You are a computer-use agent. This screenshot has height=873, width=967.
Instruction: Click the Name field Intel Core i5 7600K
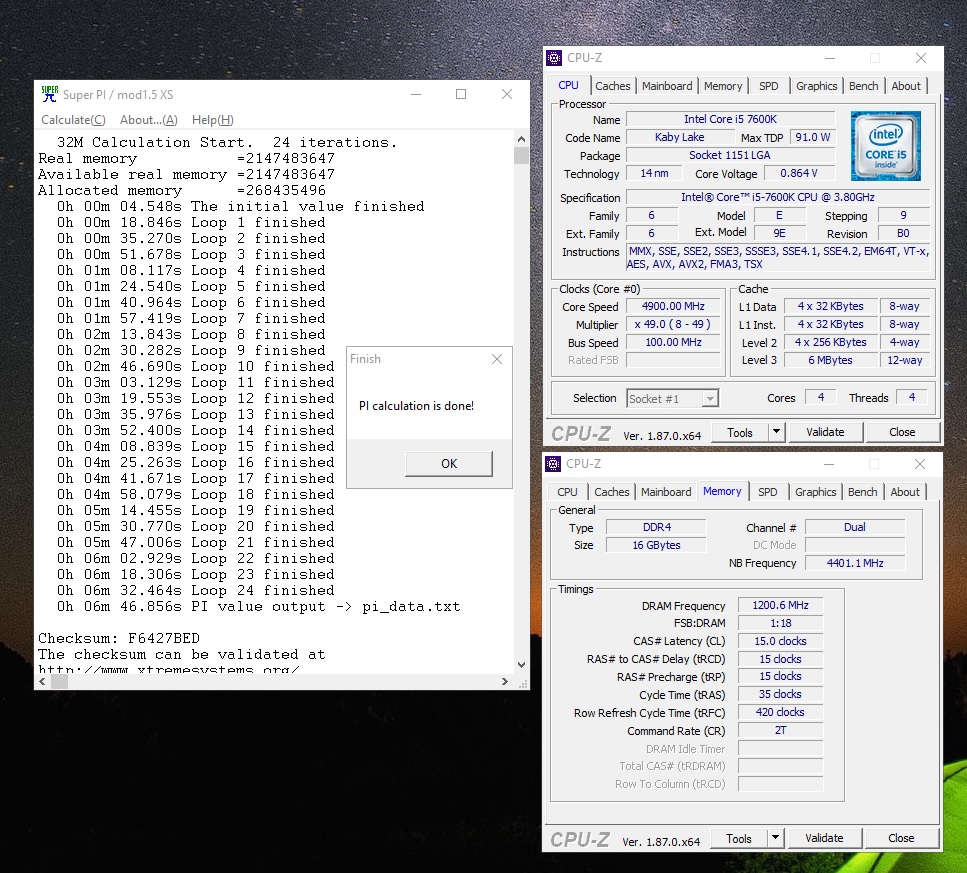click(730, 119)
